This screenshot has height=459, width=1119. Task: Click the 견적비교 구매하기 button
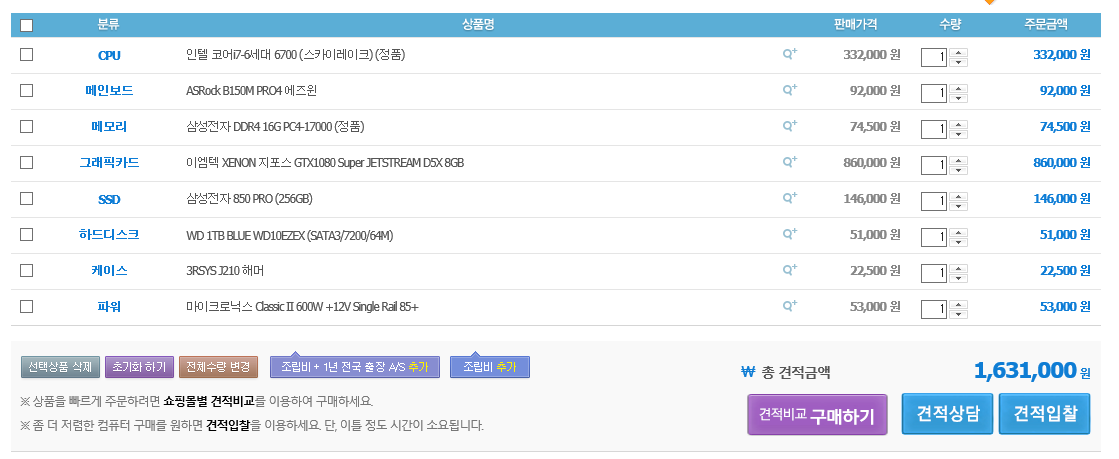(x=817, y=415)
